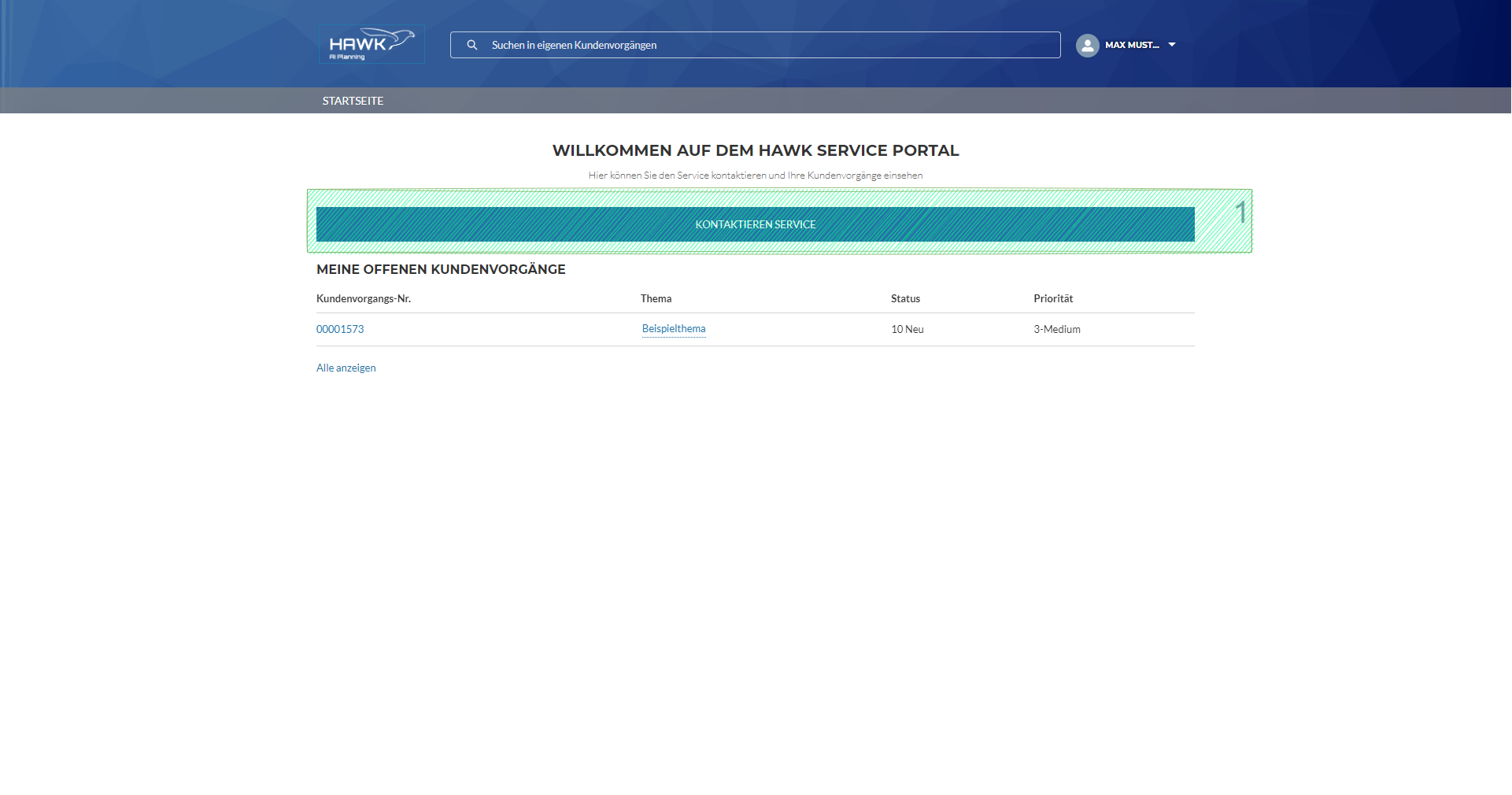Open case number 00001573

click(x=340, y=329)
